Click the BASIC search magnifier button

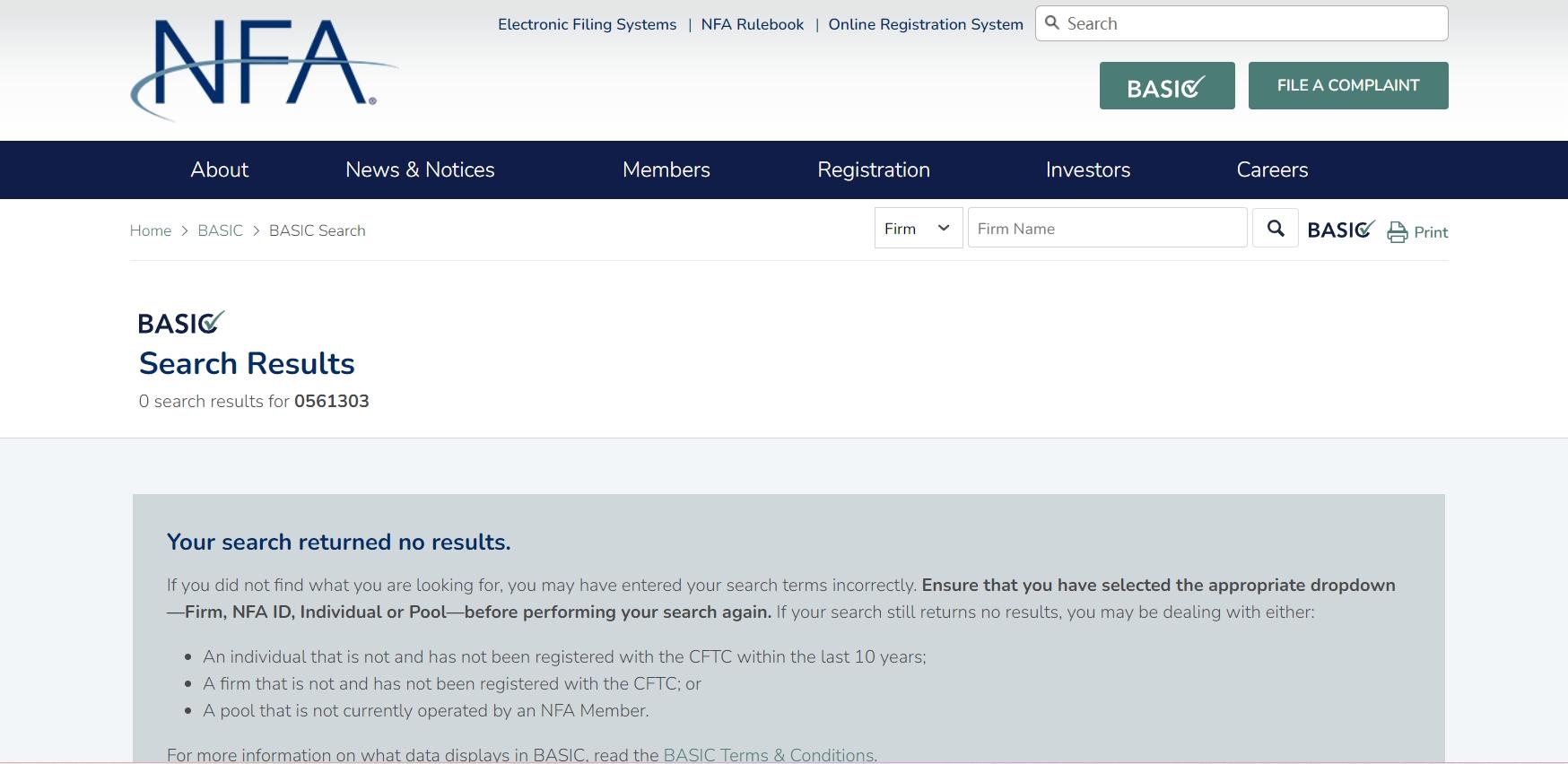coord(1276,229)
